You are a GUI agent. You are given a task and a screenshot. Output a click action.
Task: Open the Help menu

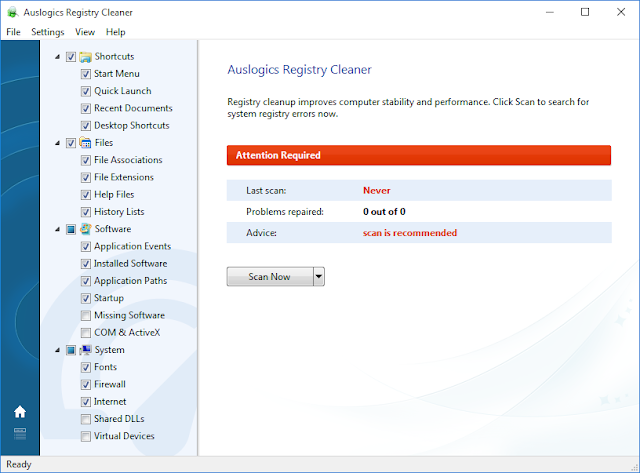tap(116, 32)
